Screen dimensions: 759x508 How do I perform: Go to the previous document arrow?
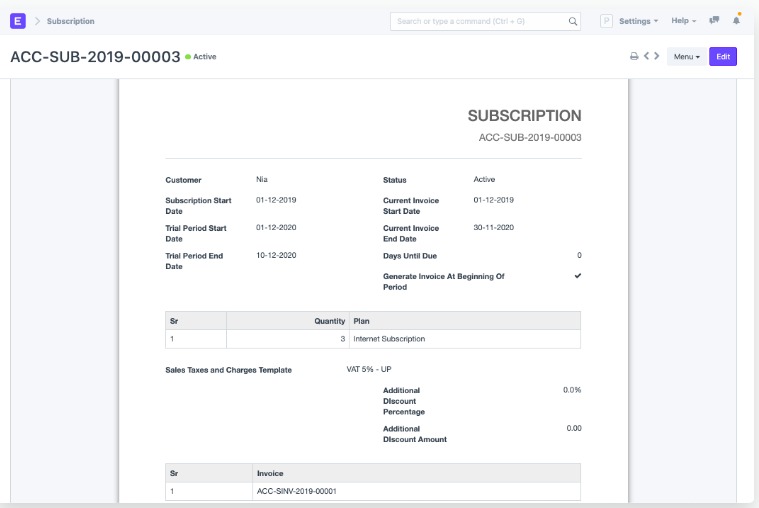[646, 57]
